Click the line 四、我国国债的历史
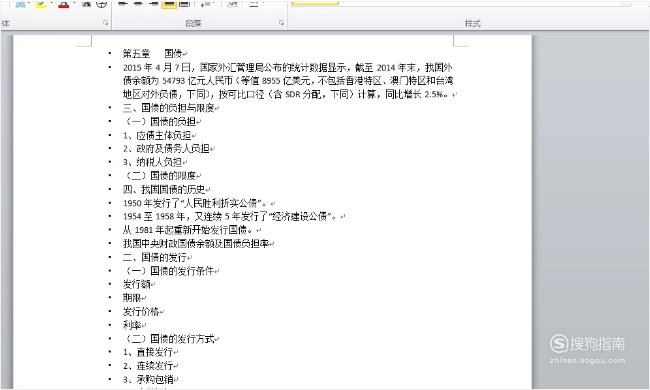The width and height of the screenshot is (650, 390). (164, 189)
